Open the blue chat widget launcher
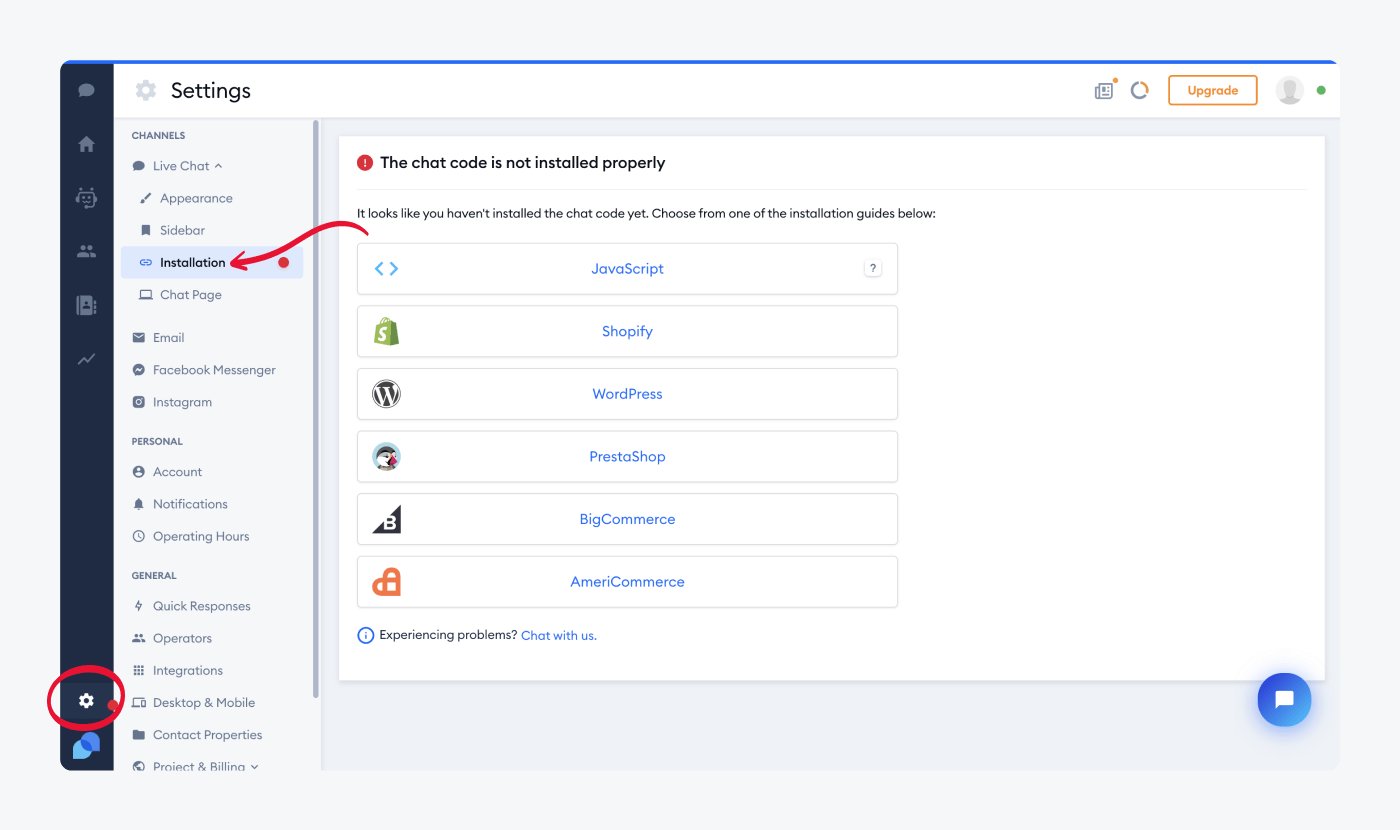This screenshot has width=1400, height=830. (1284, 699)
